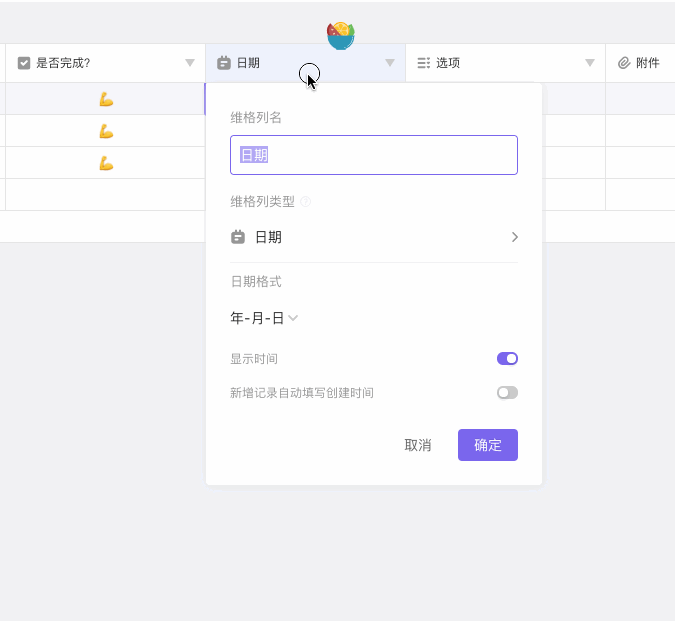Open the 日期 column header dropdown arrow
Image resolution: width=675 pixels, height=621 pixels.
tap(390, 63)
